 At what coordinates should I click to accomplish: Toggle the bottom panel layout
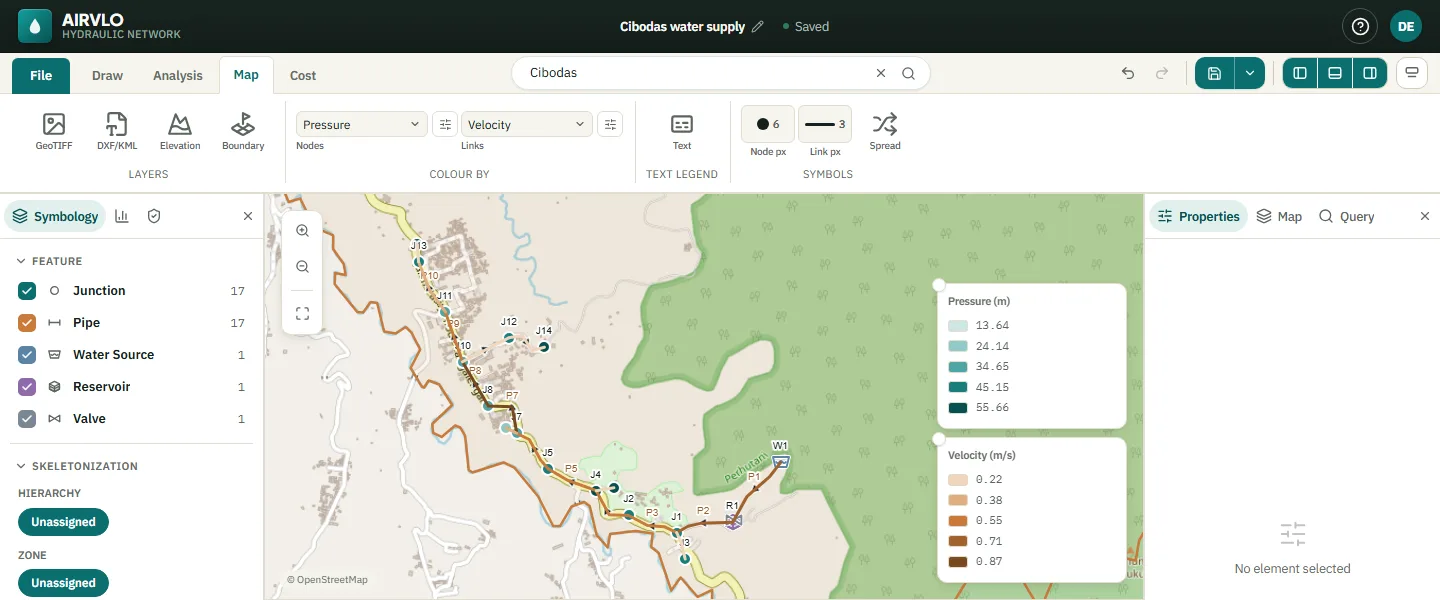tap(1335, 73)
